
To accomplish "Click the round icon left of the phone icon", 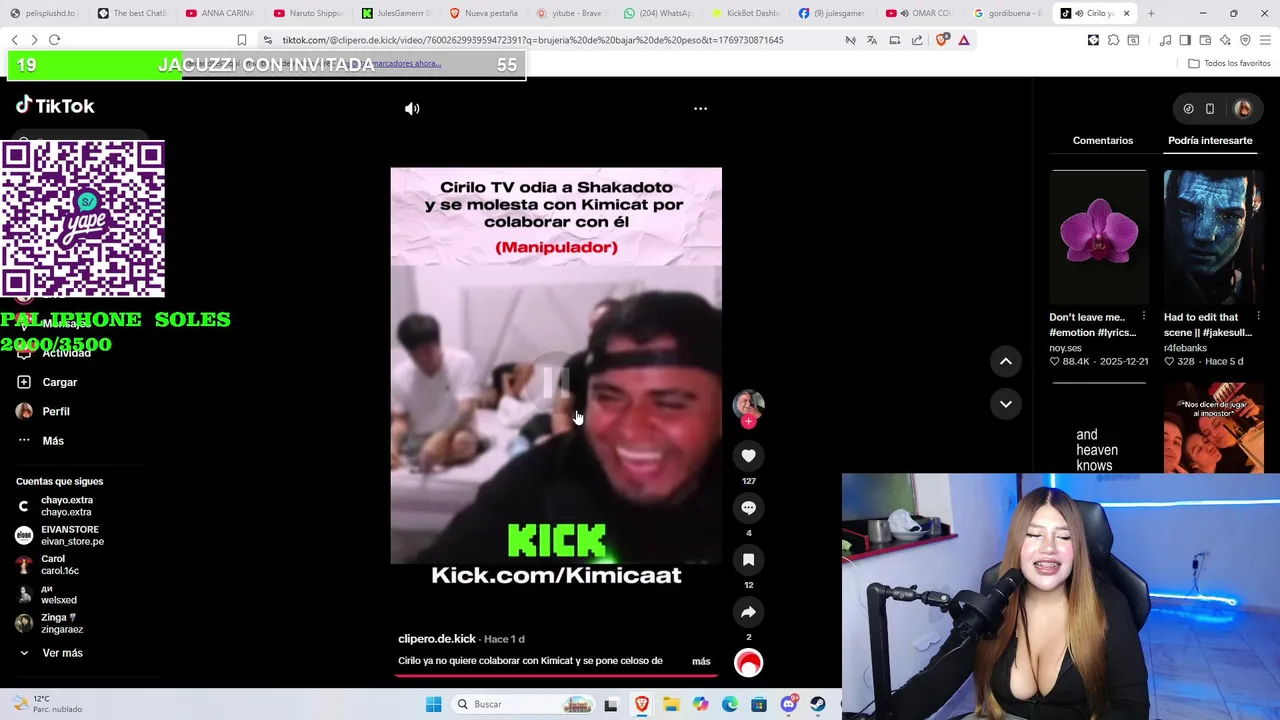I will tap(1188, 108).
